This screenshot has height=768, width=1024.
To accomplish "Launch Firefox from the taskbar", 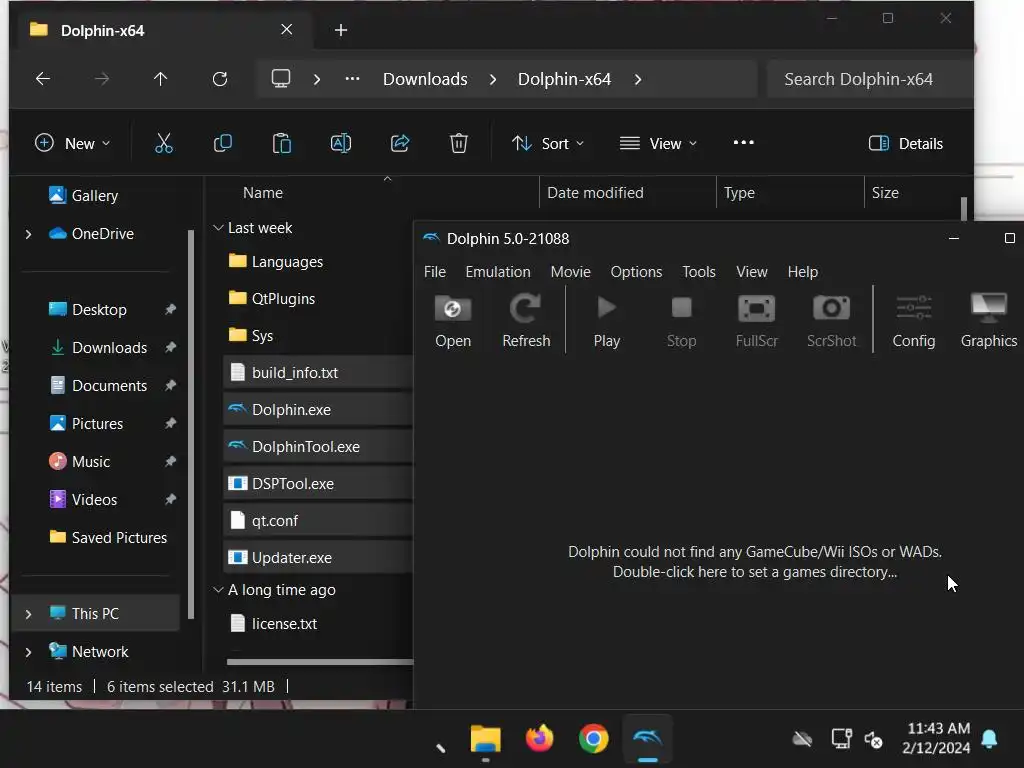I will pos(539,739).
